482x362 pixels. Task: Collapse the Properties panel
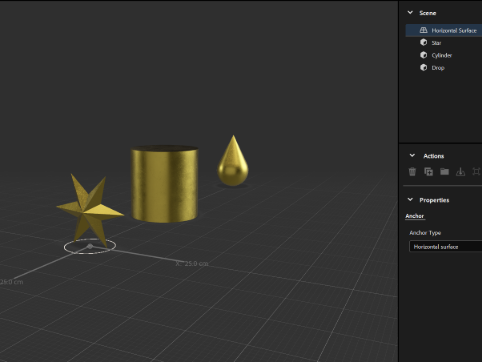(x=410, y=200)
